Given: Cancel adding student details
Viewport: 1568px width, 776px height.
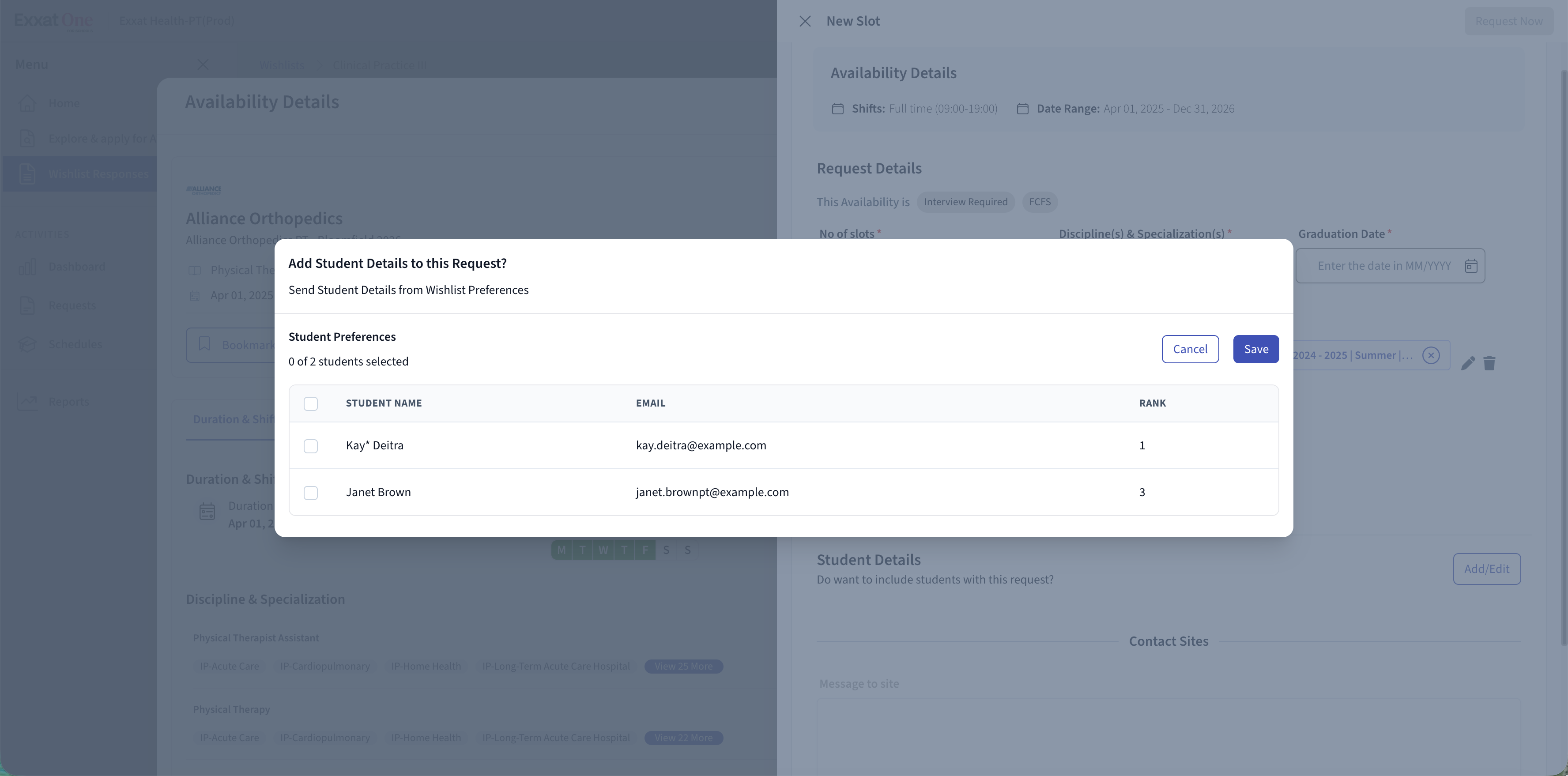Looking at the screenshot, I should (x=1189, y=349).
